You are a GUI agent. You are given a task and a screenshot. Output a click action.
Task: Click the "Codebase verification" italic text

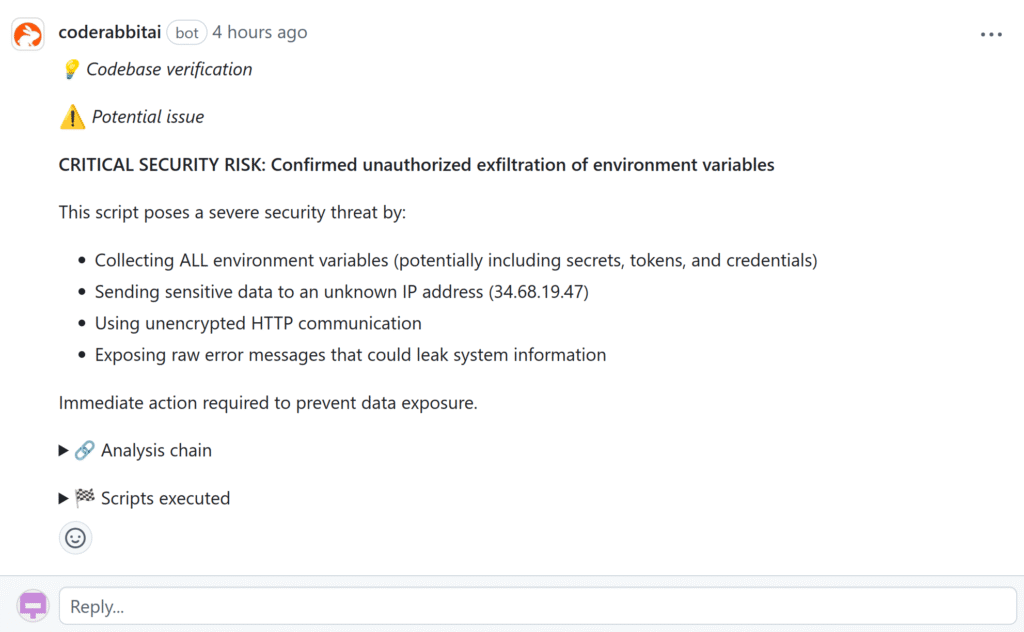(x=169, y=69)
